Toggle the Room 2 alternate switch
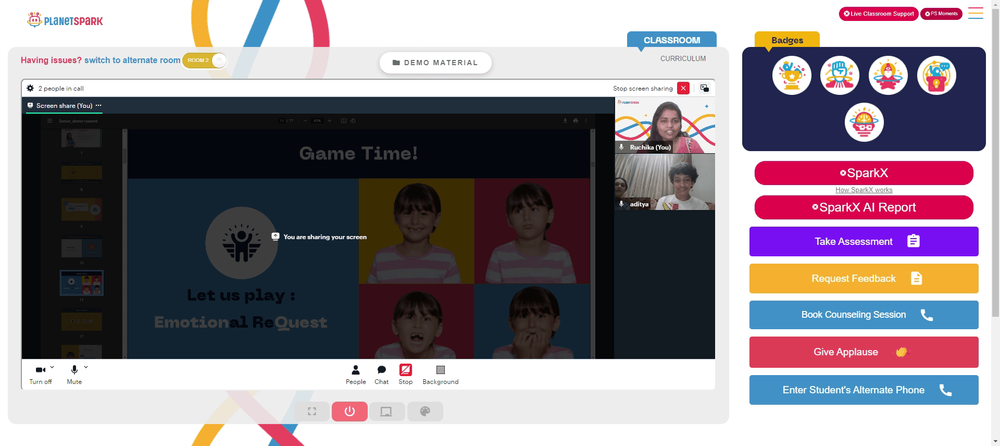1000x446 pixels. coord(205,60)
